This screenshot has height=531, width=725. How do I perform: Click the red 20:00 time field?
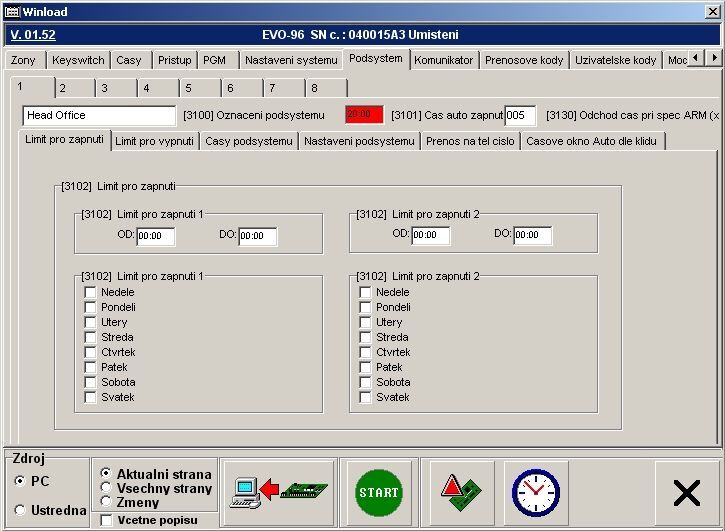364,115
